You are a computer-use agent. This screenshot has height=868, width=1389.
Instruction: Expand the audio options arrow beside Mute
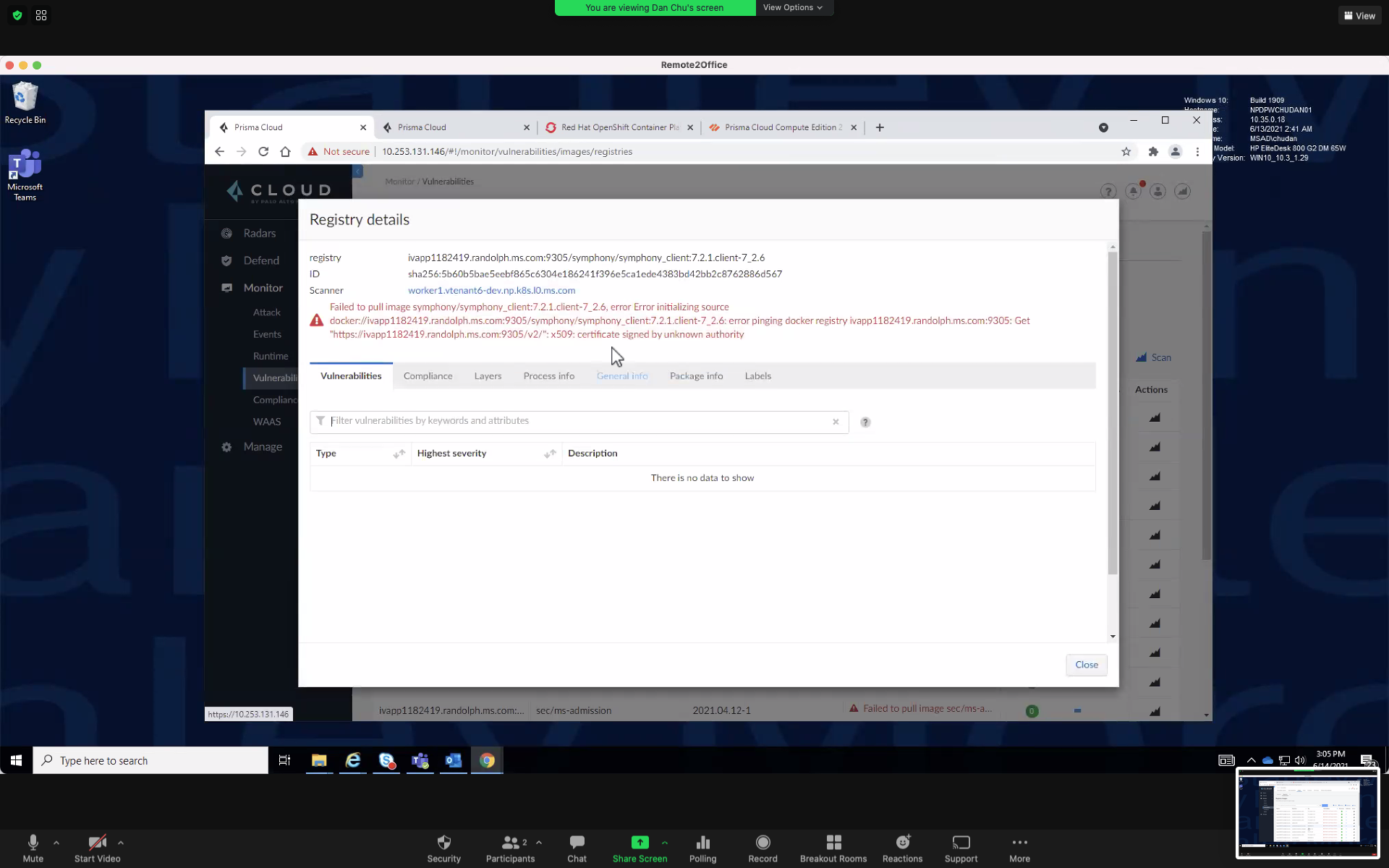point(56,843)
